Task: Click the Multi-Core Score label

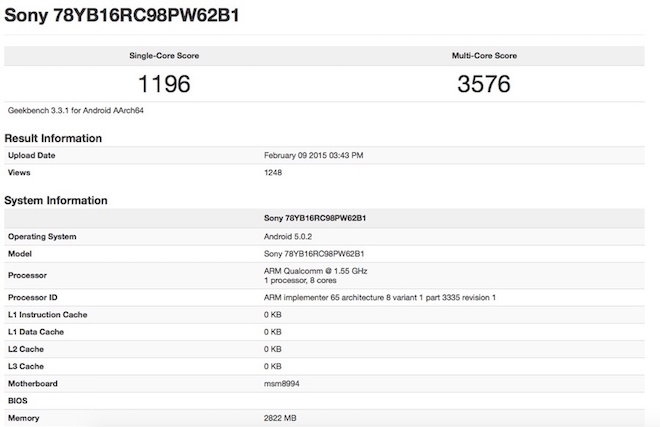Action: (484, 56)
